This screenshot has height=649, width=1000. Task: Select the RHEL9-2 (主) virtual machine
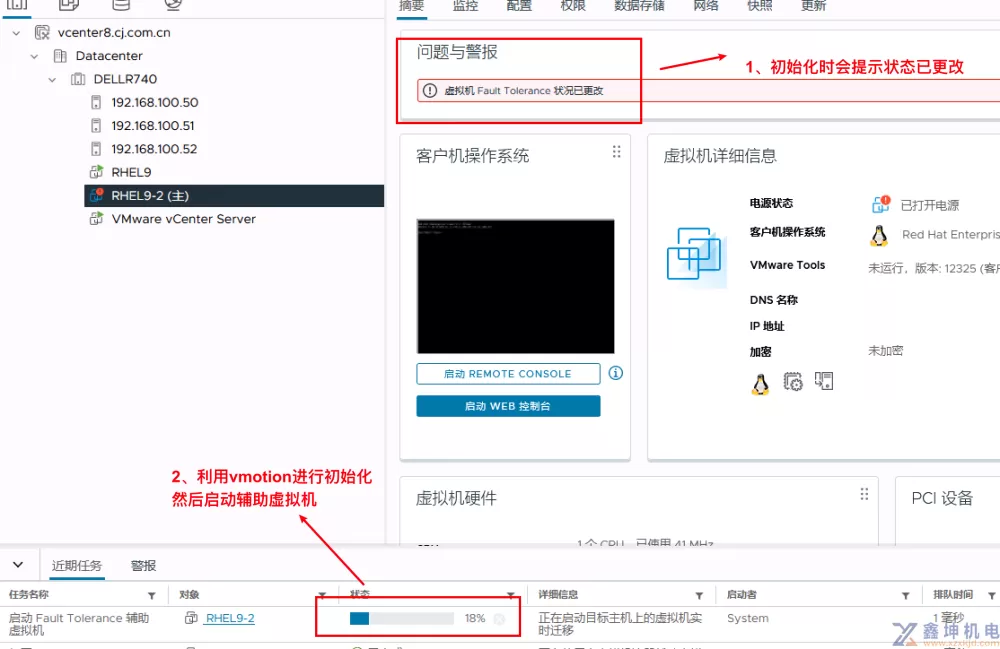click(150, 196)
